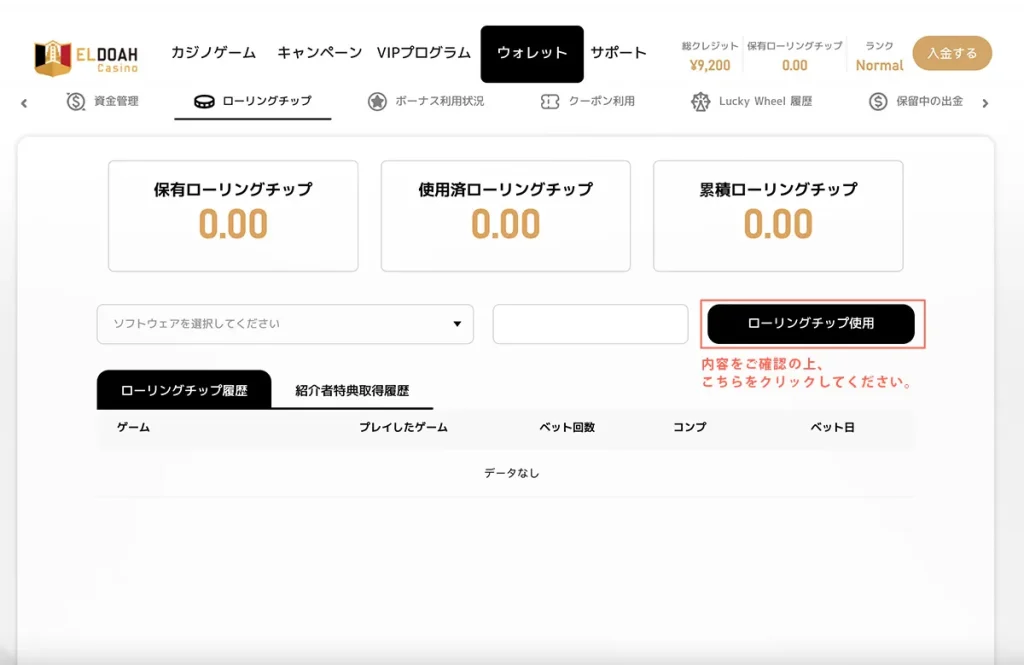Switch to the 紹介者特典取得履歴 tab
This screenshot has width=1024, height=665.
[352, 391]
